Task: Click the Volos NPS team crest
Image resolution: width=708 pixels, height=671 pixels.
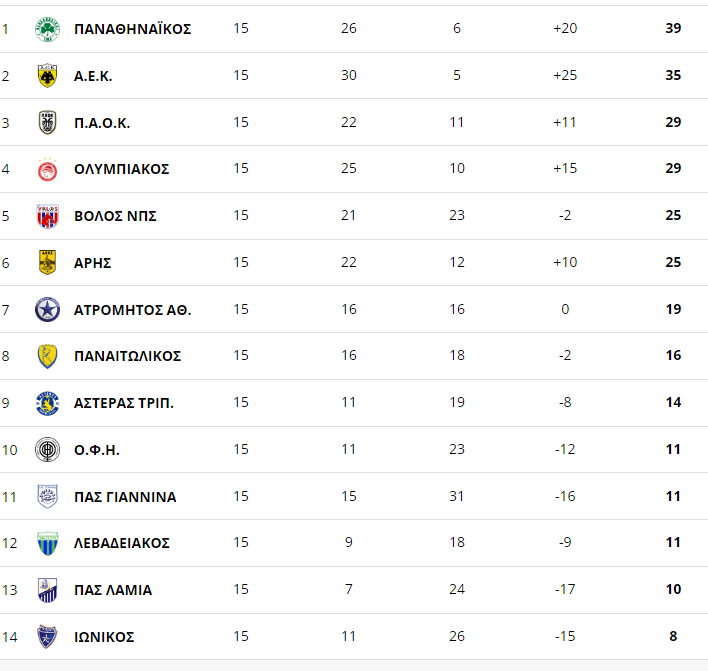Action: 47,216
